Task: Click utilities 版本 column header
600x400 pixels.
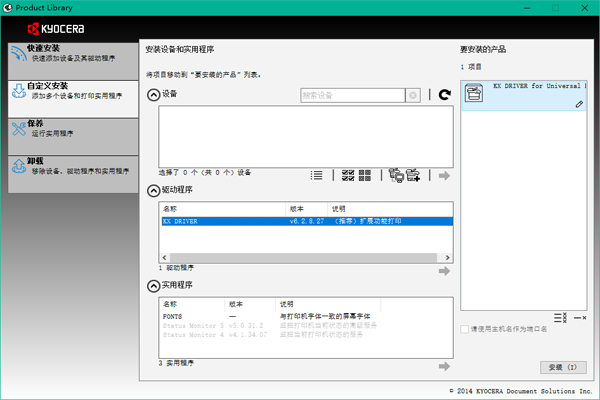Action: click(x=250, y=304)
